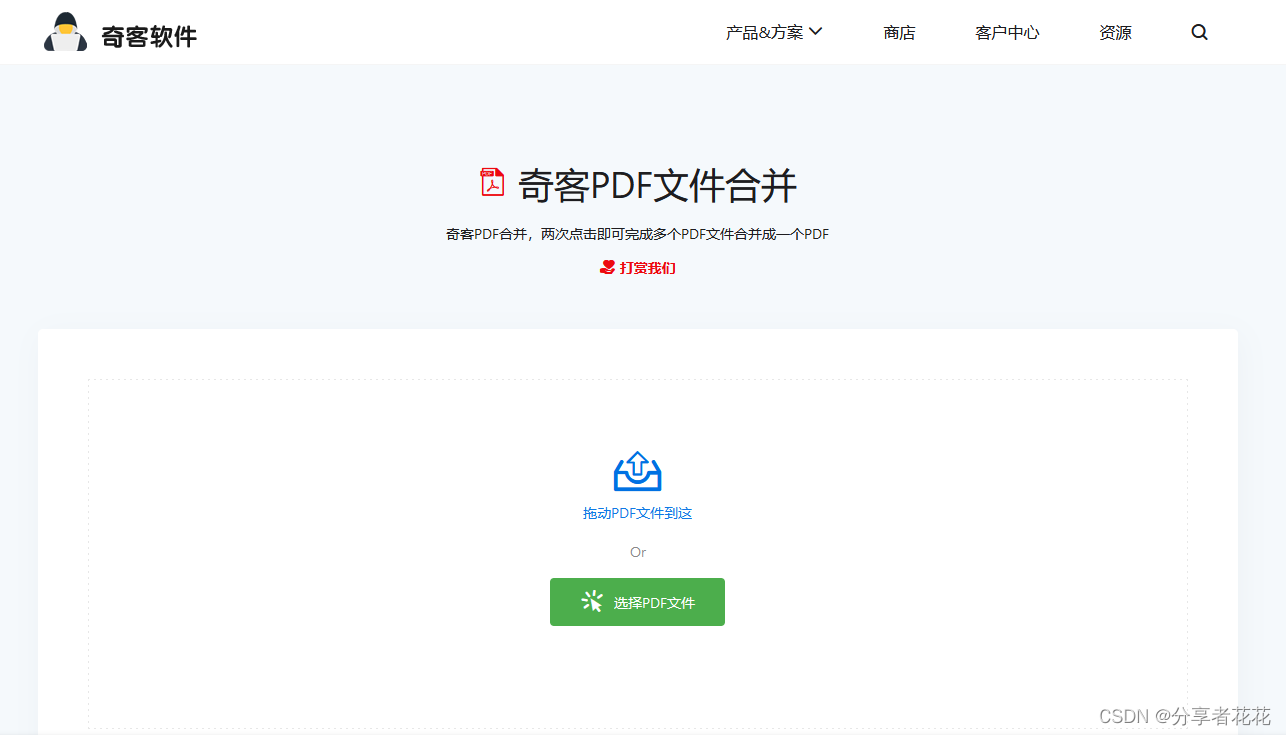
Task: Click the blue upload tray icon
Action: coord(638,471)
